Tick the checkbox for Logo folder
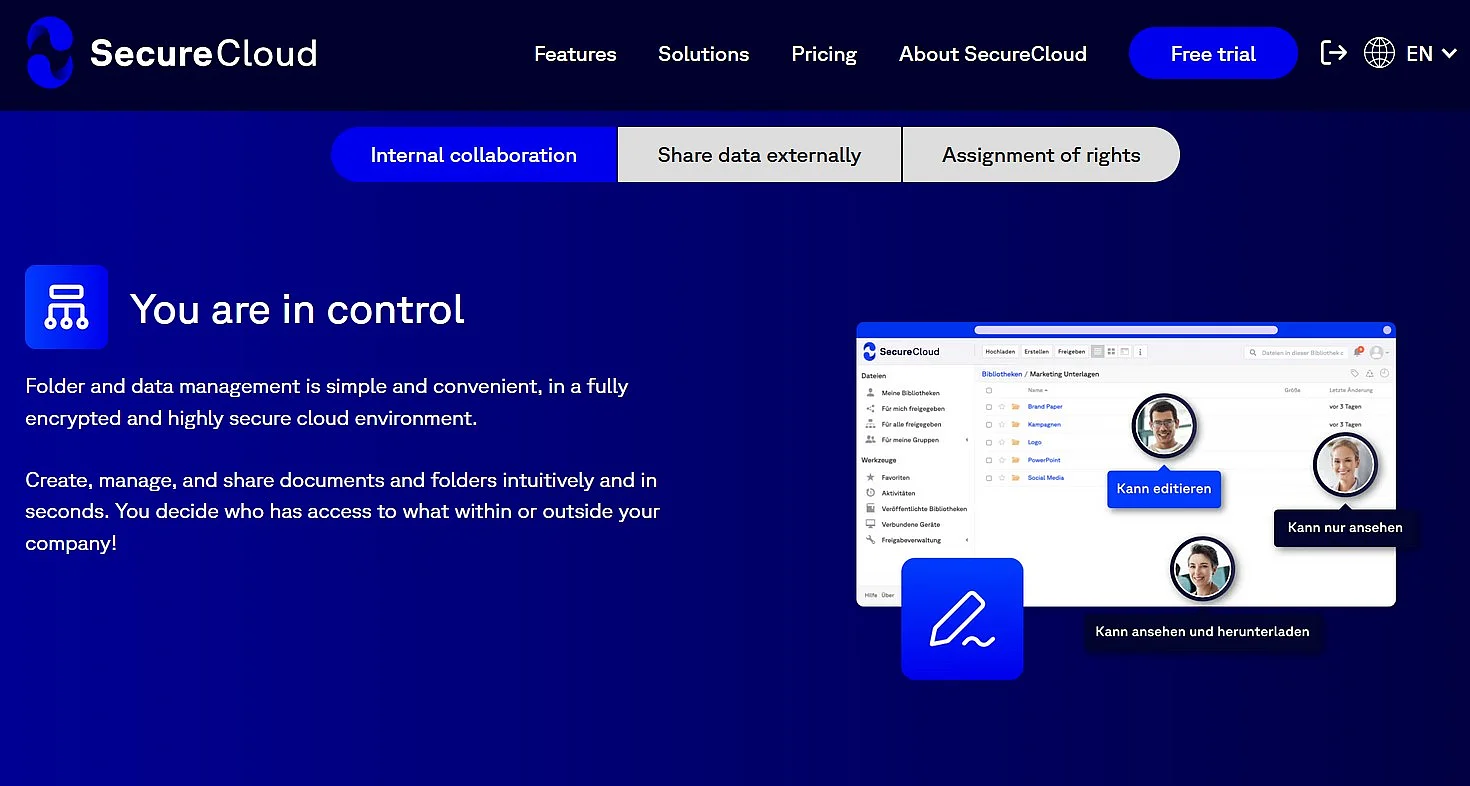 point(989,442)
